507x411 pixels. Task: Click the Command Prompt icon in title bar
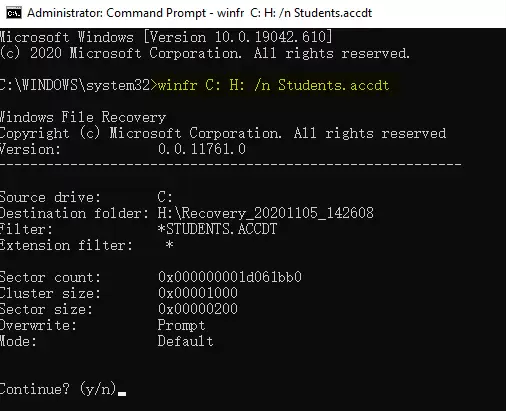pos(14,13)
